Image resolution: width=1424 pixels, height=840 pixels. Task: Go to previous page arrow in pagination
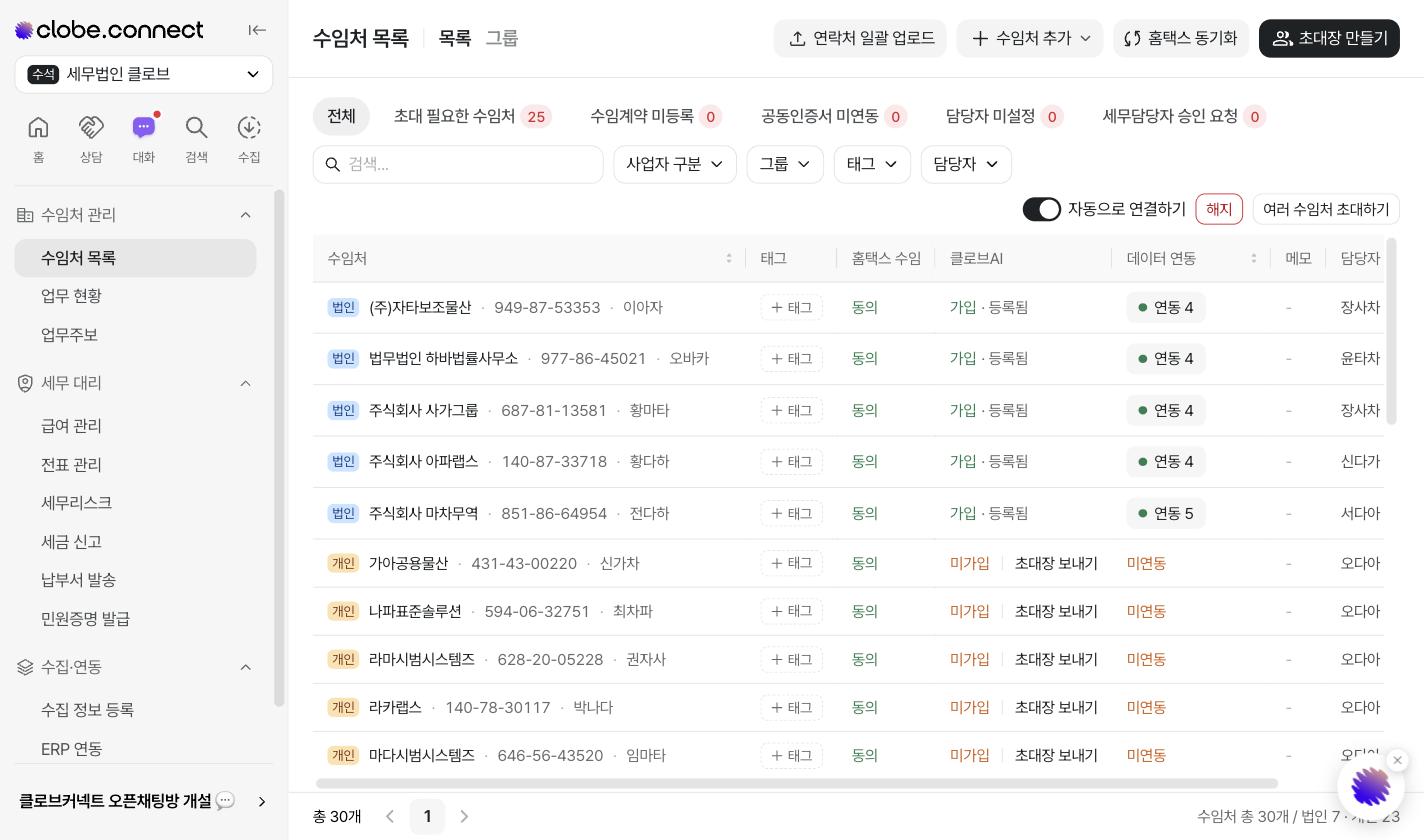click(x=390, y=817)
